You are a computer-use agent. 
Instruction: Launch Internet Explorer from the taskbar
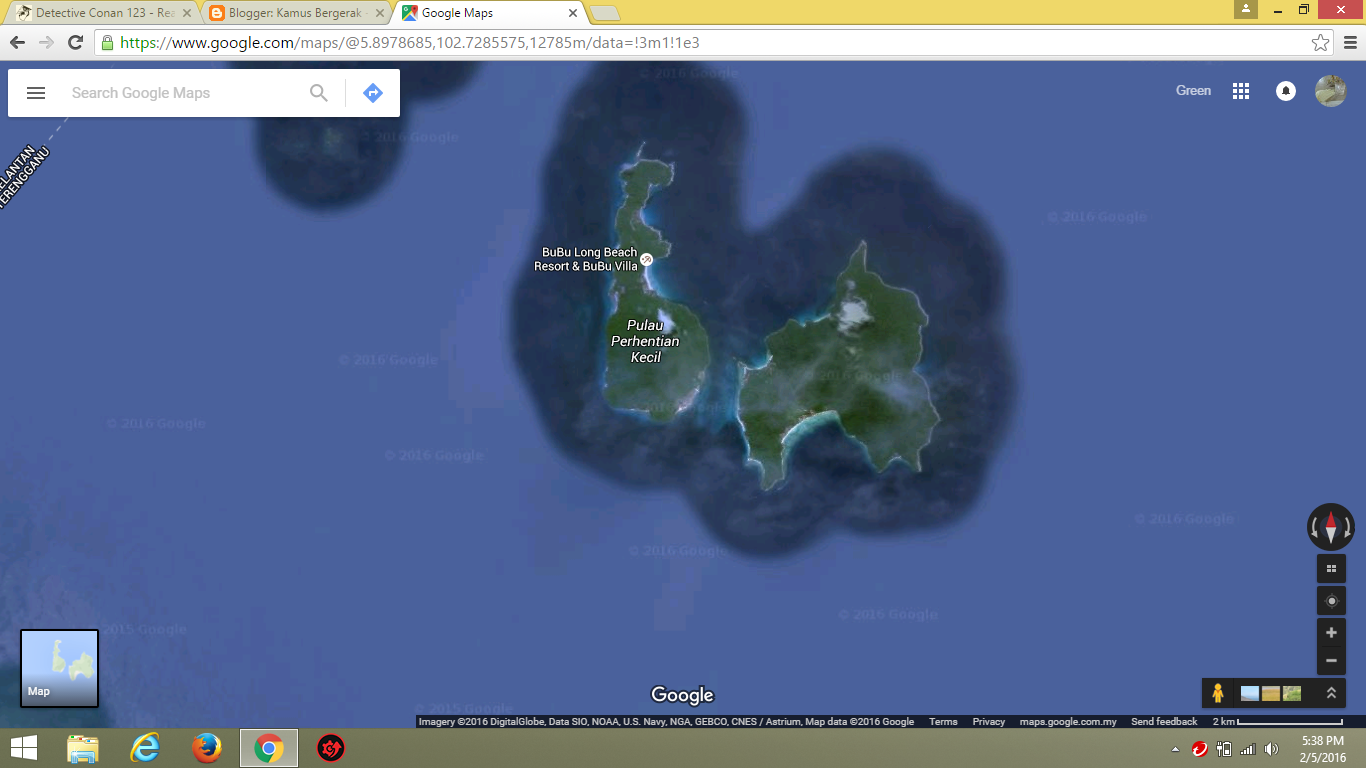point(145,748)
